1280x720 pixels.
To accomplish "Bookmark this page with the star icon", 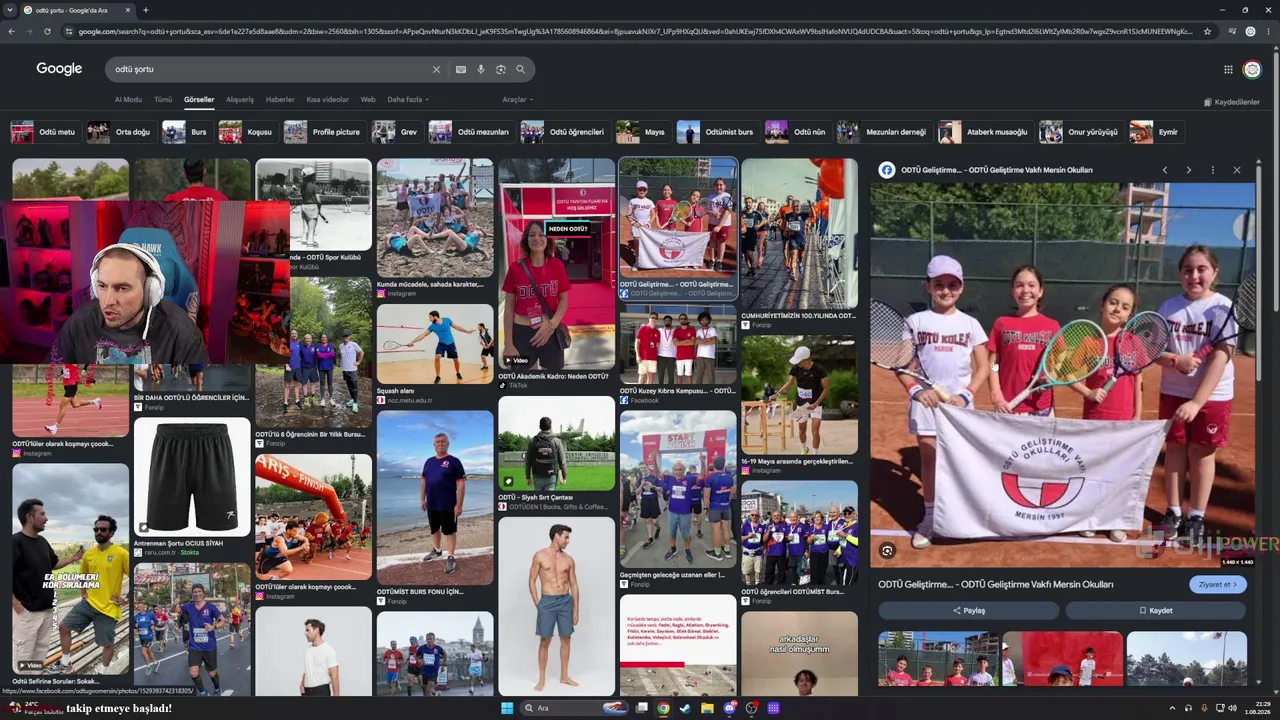I will click(1207, 31).
